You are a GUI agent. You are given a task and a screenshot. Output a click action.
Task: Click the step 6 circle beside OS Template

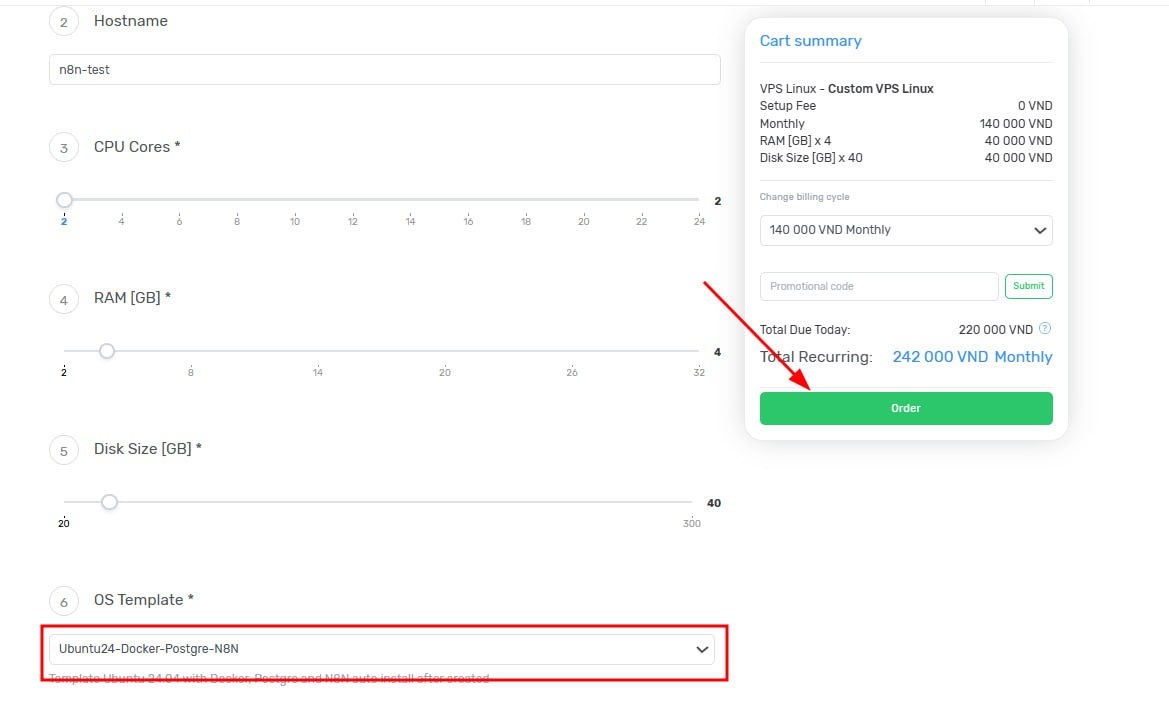[x=64, y=601]
